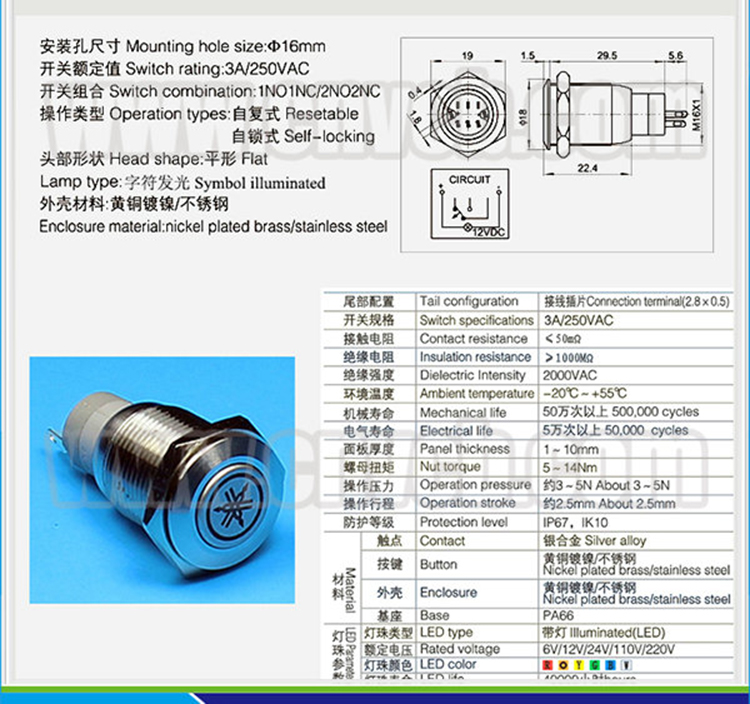Screen dimensions: 750x704
Task: Click the 'Head shape:平形 Flat' line
Action: click(154, 159)
